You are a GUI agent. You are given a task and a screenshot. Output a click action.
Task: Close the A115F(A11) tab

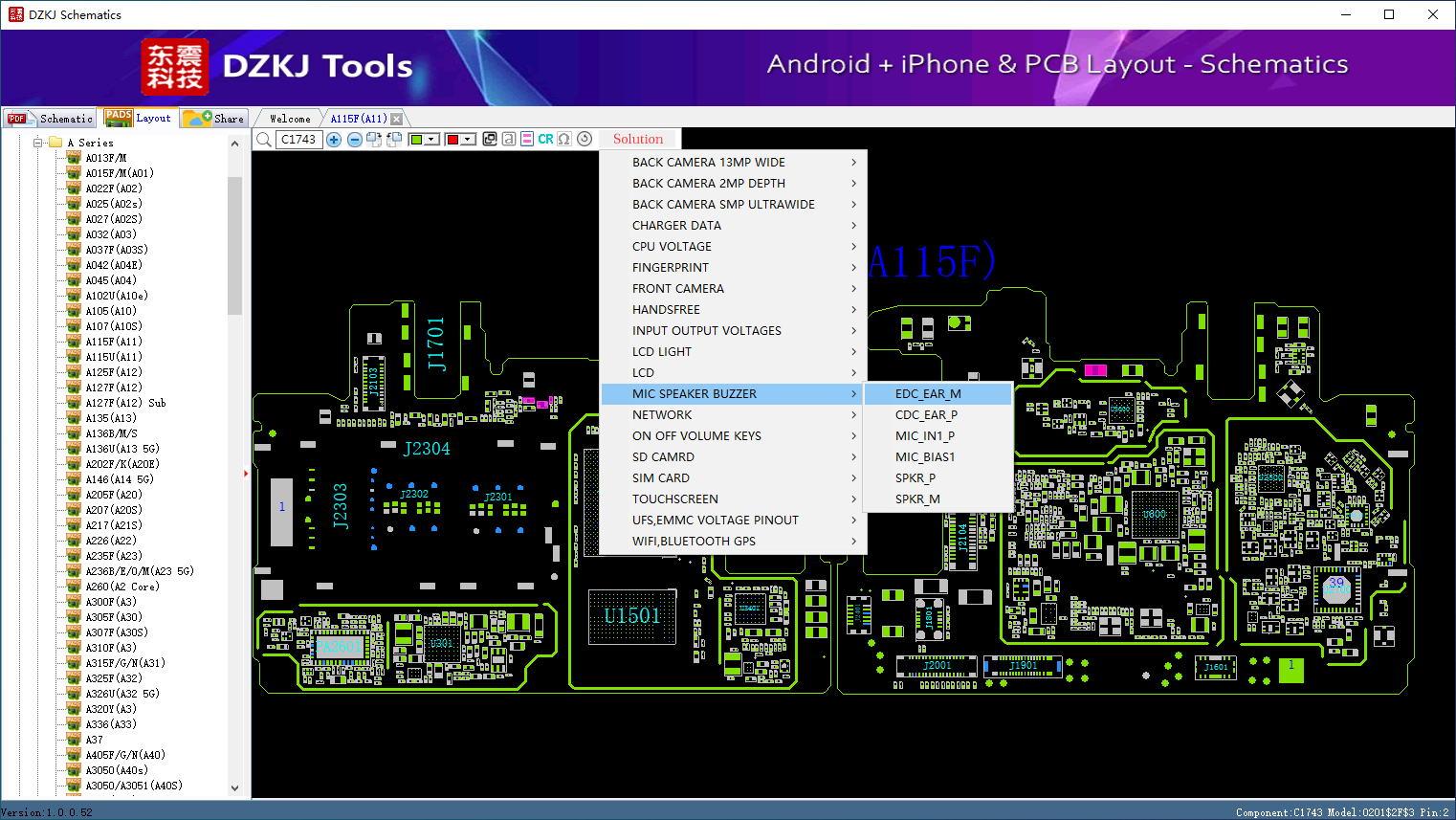tap(397, 119)
